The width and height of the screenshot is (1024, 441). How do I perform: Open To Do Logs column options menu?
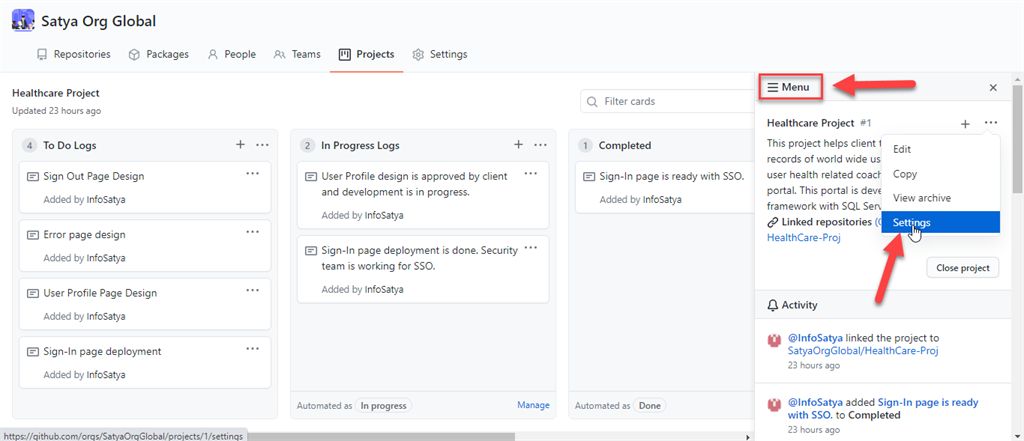click(x=263, y=145)
